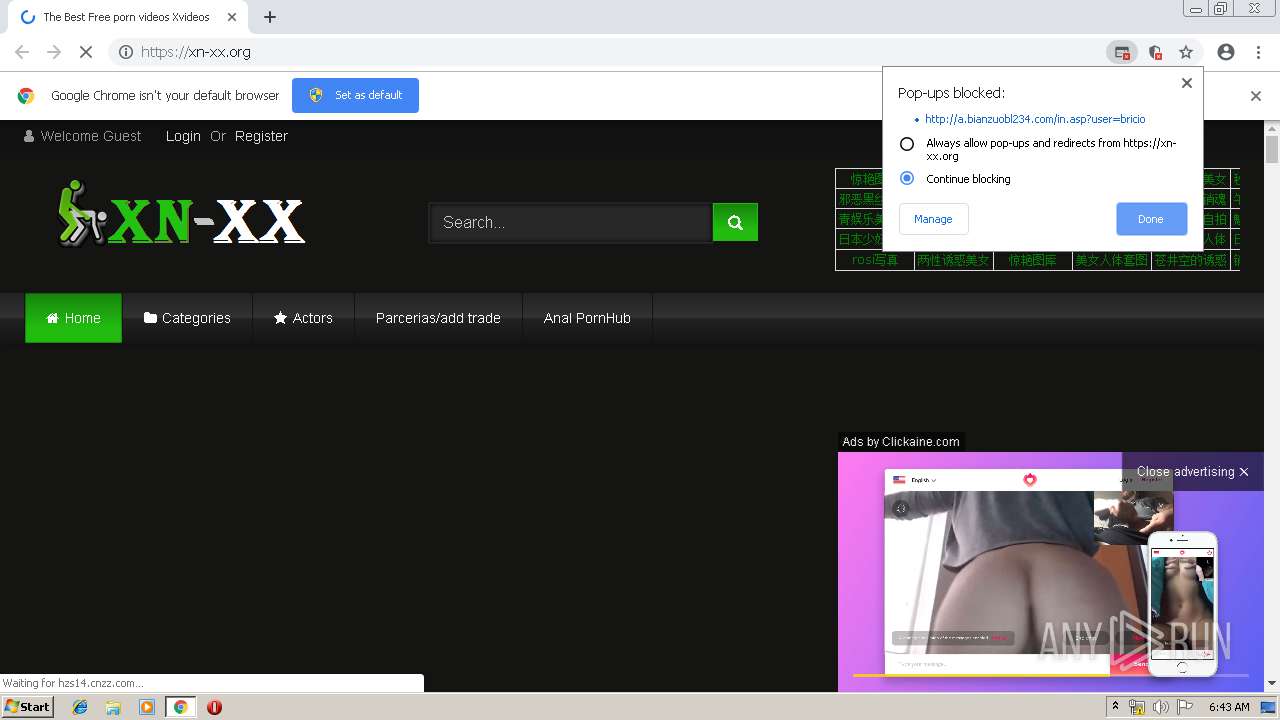Click the Set as default button

(355, 95)
